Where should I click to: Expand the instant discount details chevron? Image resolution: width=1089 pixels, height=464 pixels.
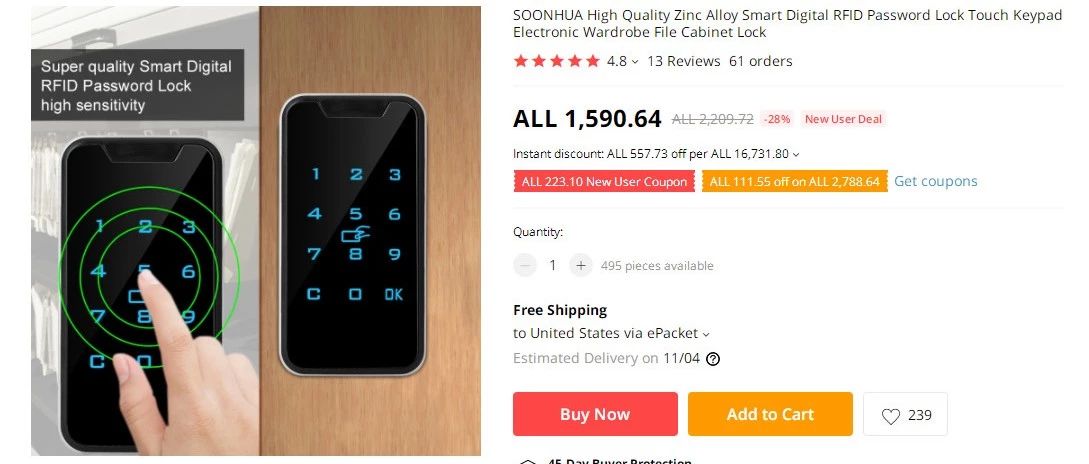(796, 155)
